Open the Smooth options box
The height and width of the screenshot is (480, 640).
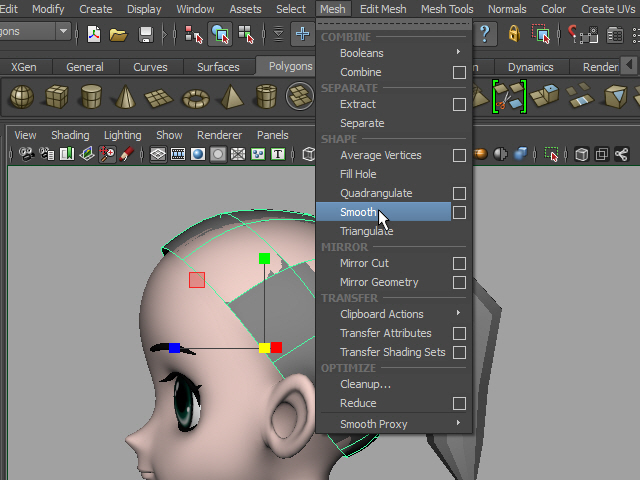pyautogui.click(x=459, y=213)
